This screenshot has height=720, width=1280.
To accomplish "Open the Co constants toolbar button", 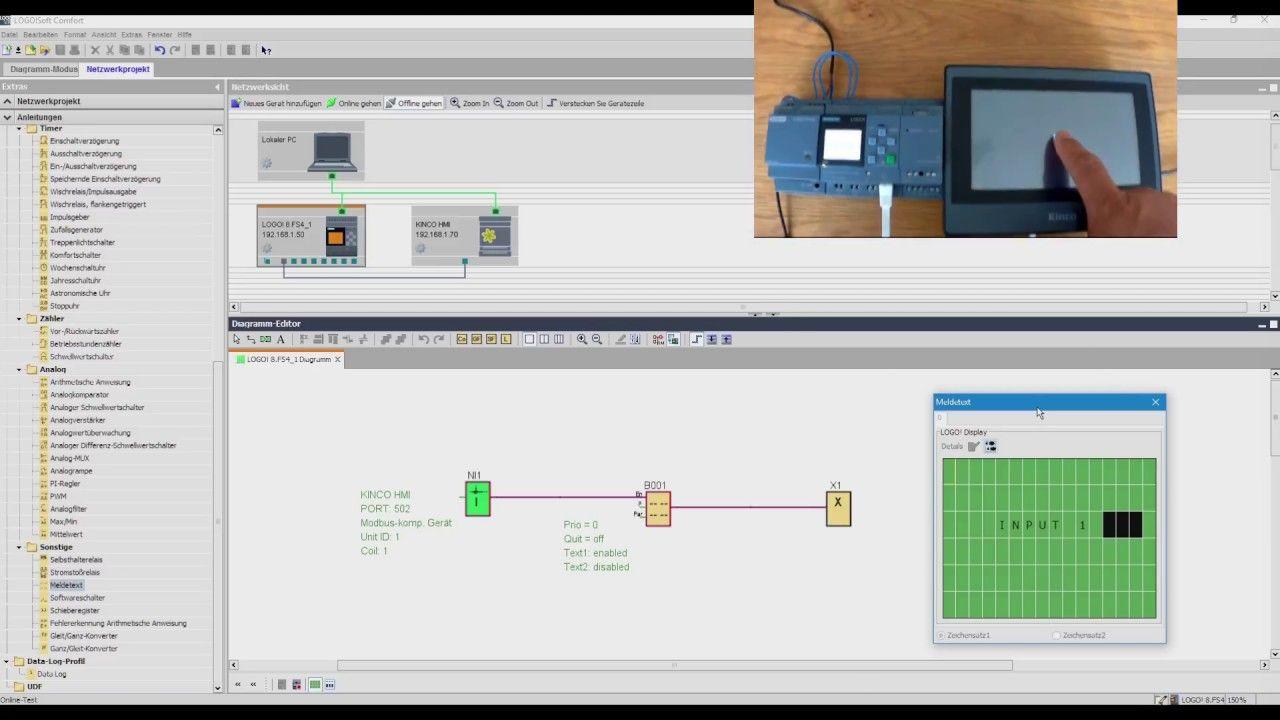I will pos(462,339).
